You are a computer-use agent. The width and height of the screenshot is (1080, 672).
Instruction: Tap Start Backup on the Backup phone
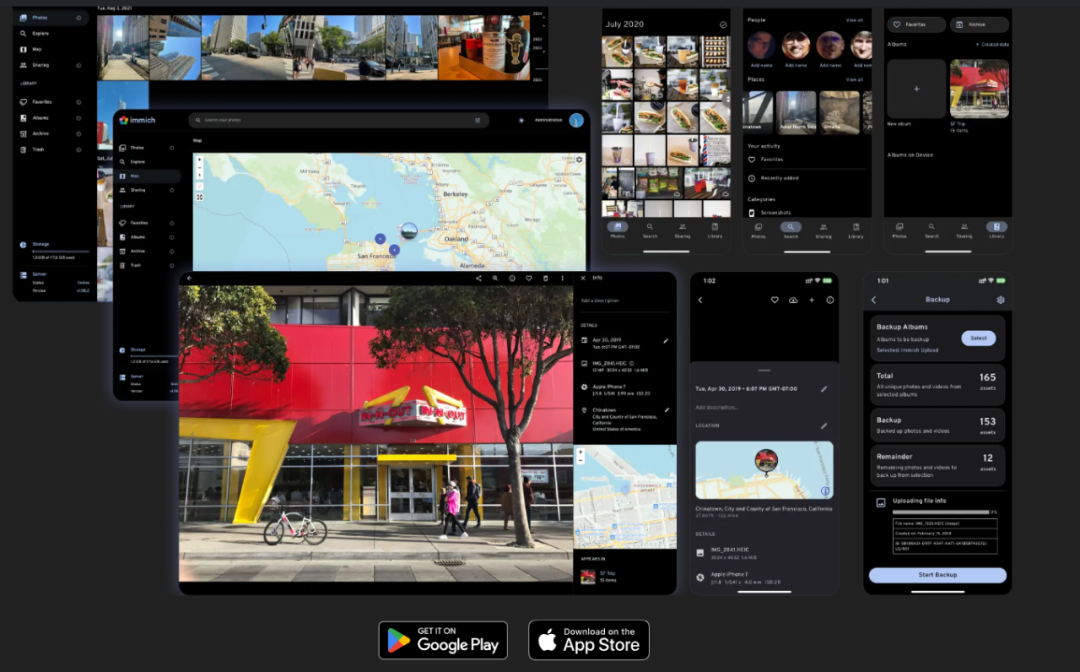pos(937,575)
